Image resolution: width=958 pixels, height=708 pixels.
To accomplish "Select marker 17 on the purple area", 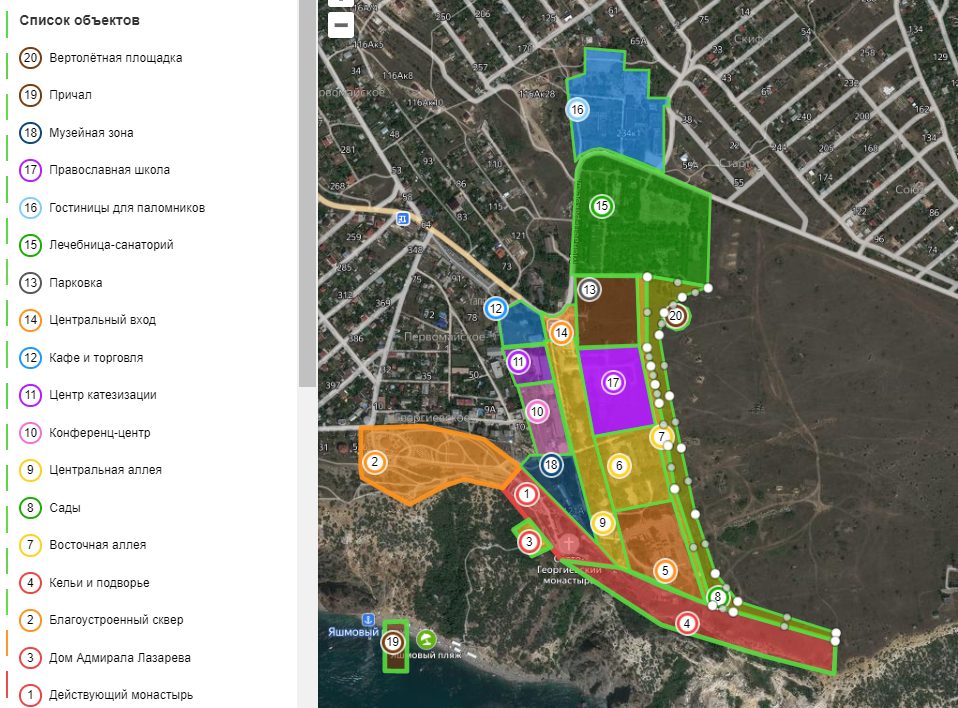I will 613,382.
